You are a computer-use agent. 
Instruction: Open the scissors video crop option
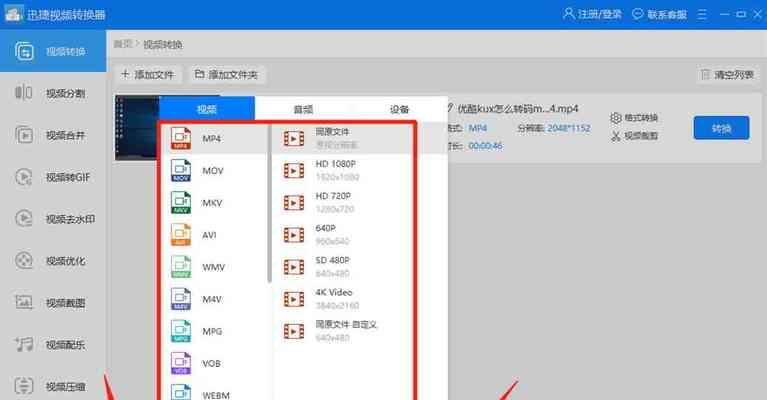click(x=634, y=135)
